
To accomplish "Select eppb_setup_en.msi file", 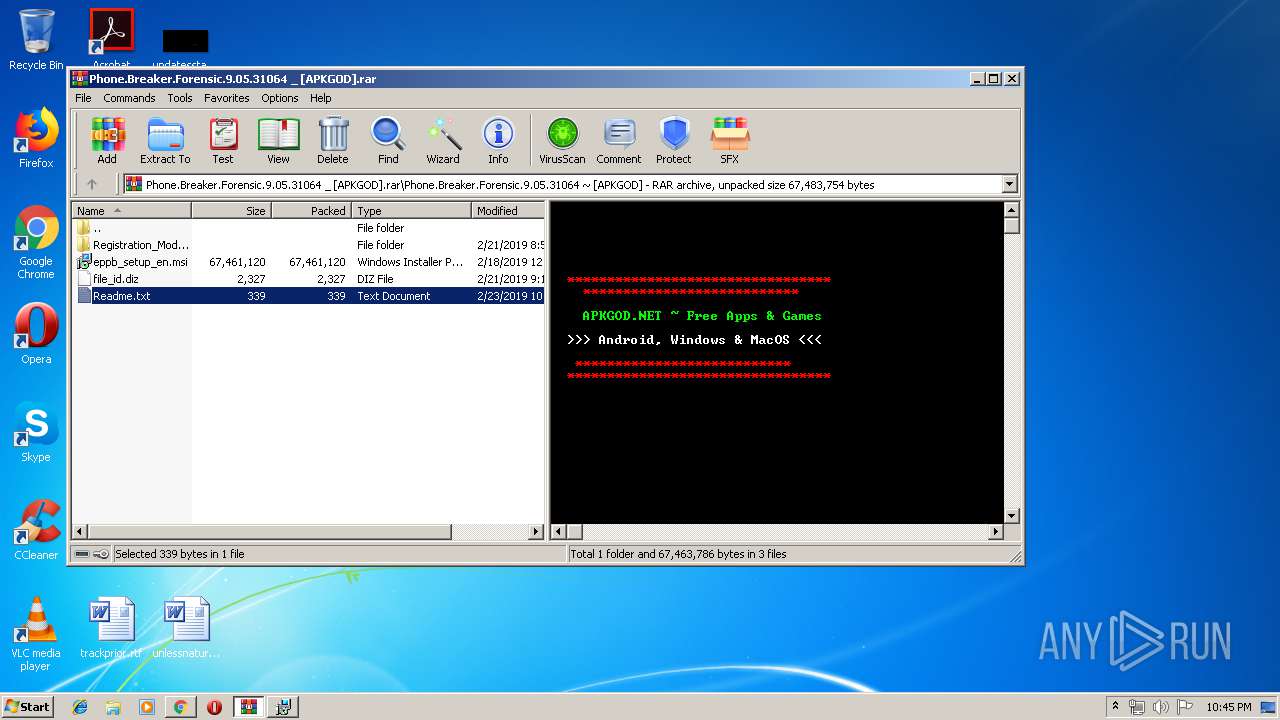I will 309,262.
